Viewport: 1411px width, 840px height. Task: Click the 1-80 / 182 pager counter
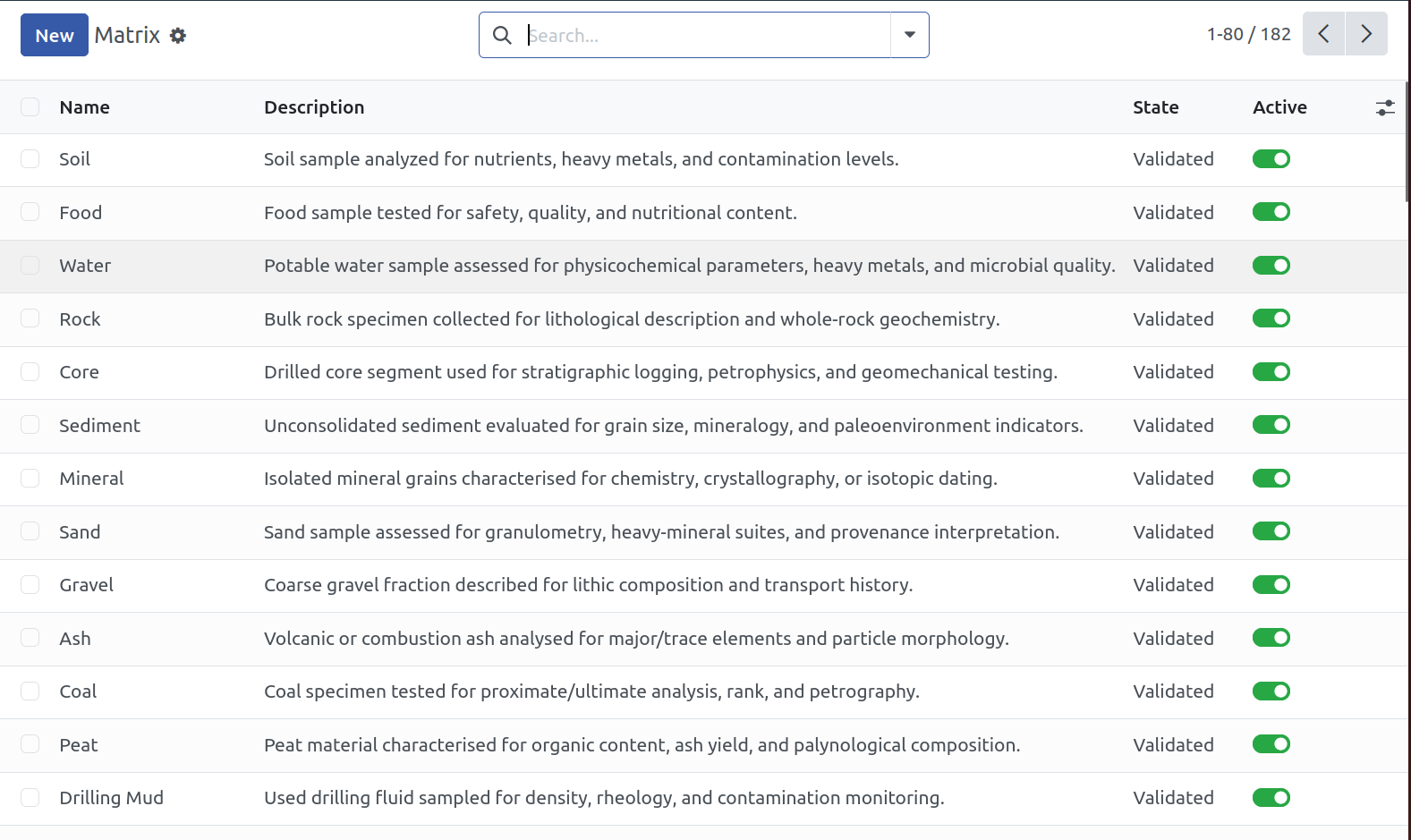click(1249, 34)
